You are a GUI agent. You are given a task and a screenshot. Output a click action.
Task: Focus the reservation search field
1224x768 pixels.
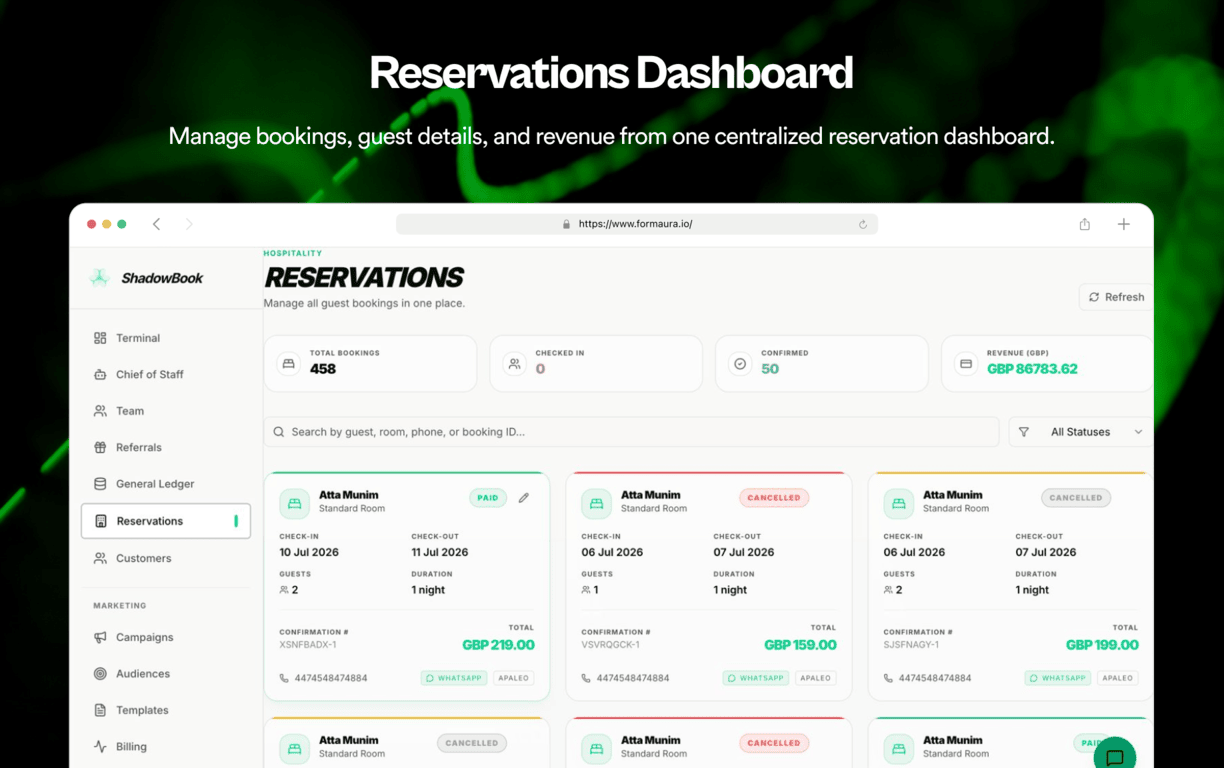coord(631,432)
